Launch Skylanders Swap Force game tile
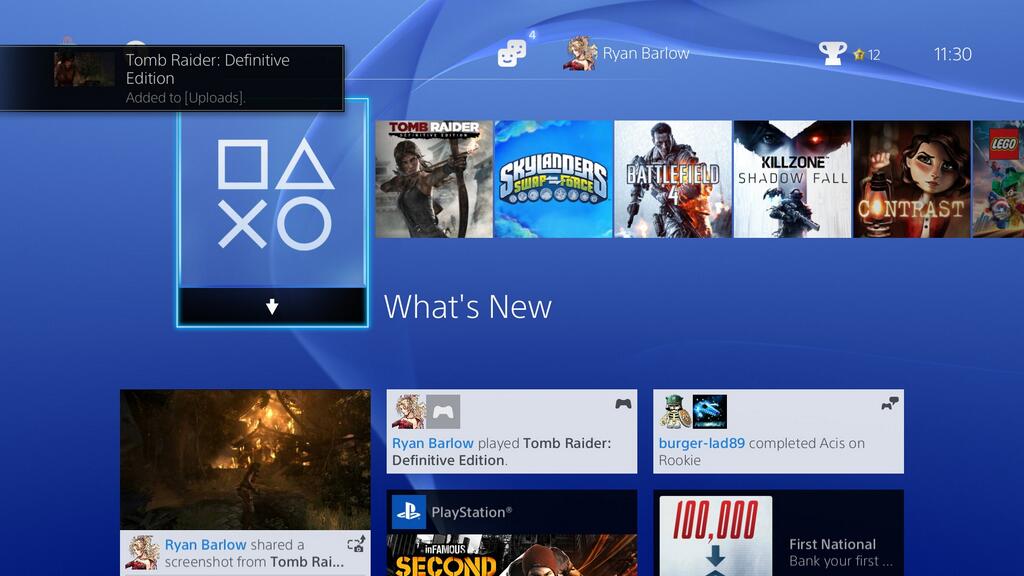Viewport: 1024px width, 576px height. coord(554,179)
